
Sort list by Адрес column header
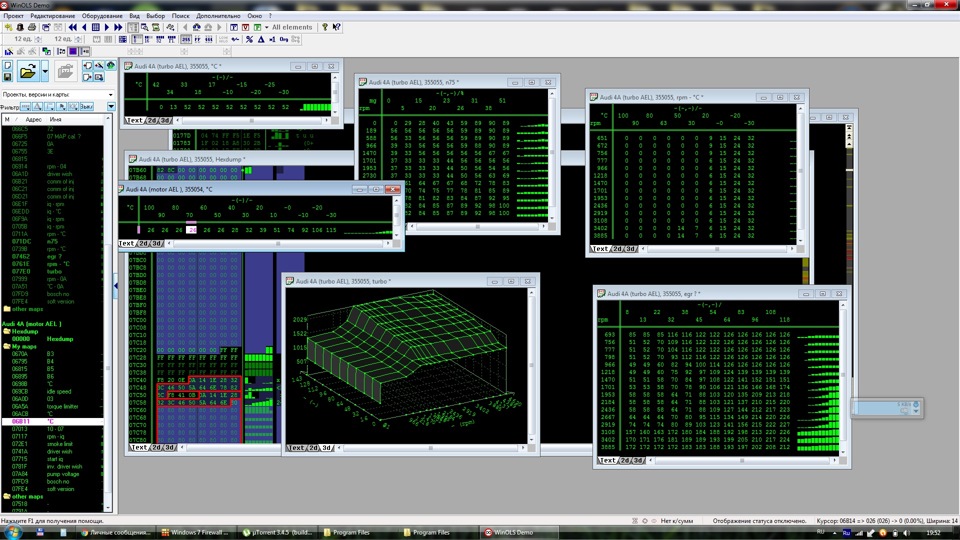tap(33, 119)
